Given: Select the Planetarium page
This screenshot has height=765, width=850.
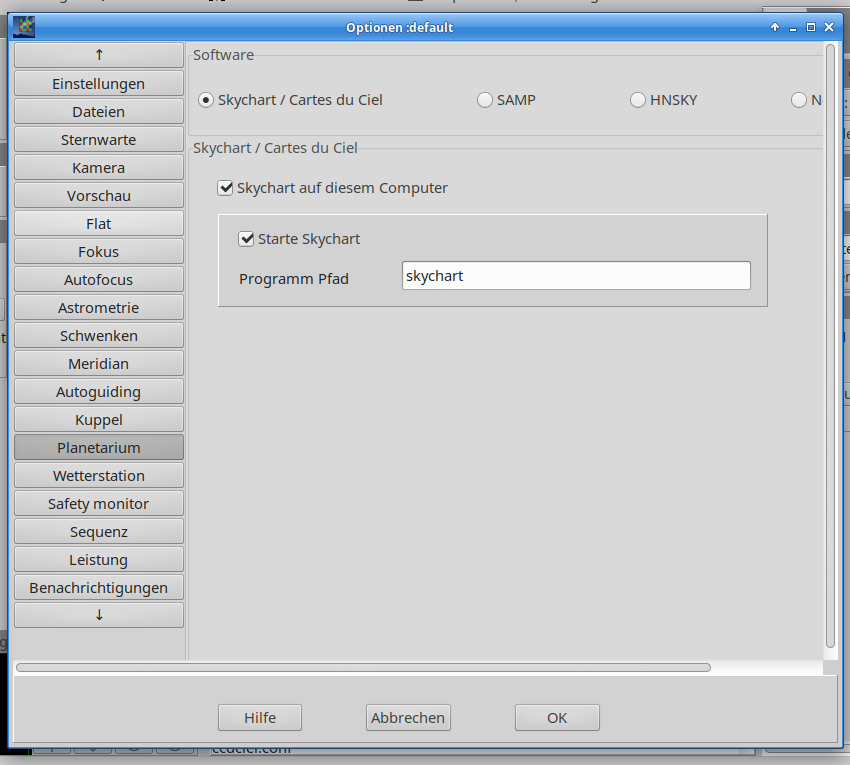Looking at the screenshot, I should [99, 448].
